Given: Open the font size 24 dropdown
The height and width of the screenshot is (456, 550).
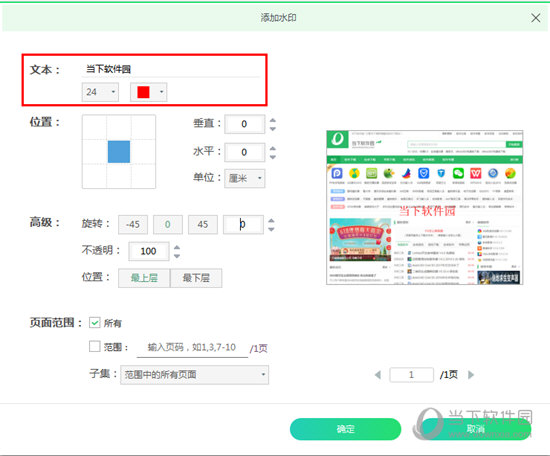Looking at the screenshot, I should point(100,92).
